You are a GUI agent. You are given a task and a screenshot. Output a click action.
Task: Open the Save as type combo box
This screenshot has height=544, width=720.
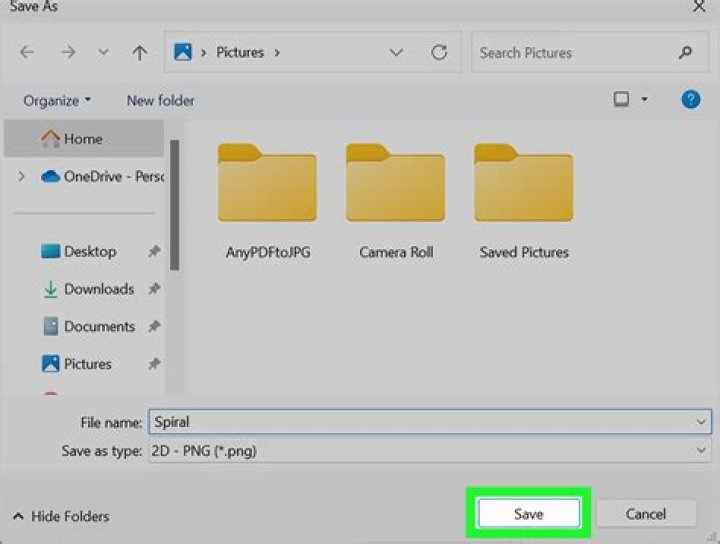(x=430, y=451)
